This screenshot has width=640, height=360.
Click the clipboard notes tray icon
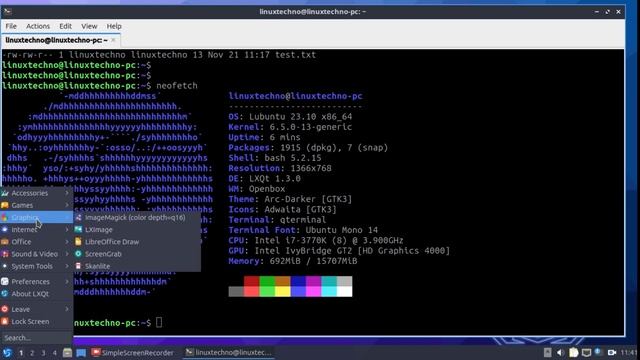(x=573, y=352)
